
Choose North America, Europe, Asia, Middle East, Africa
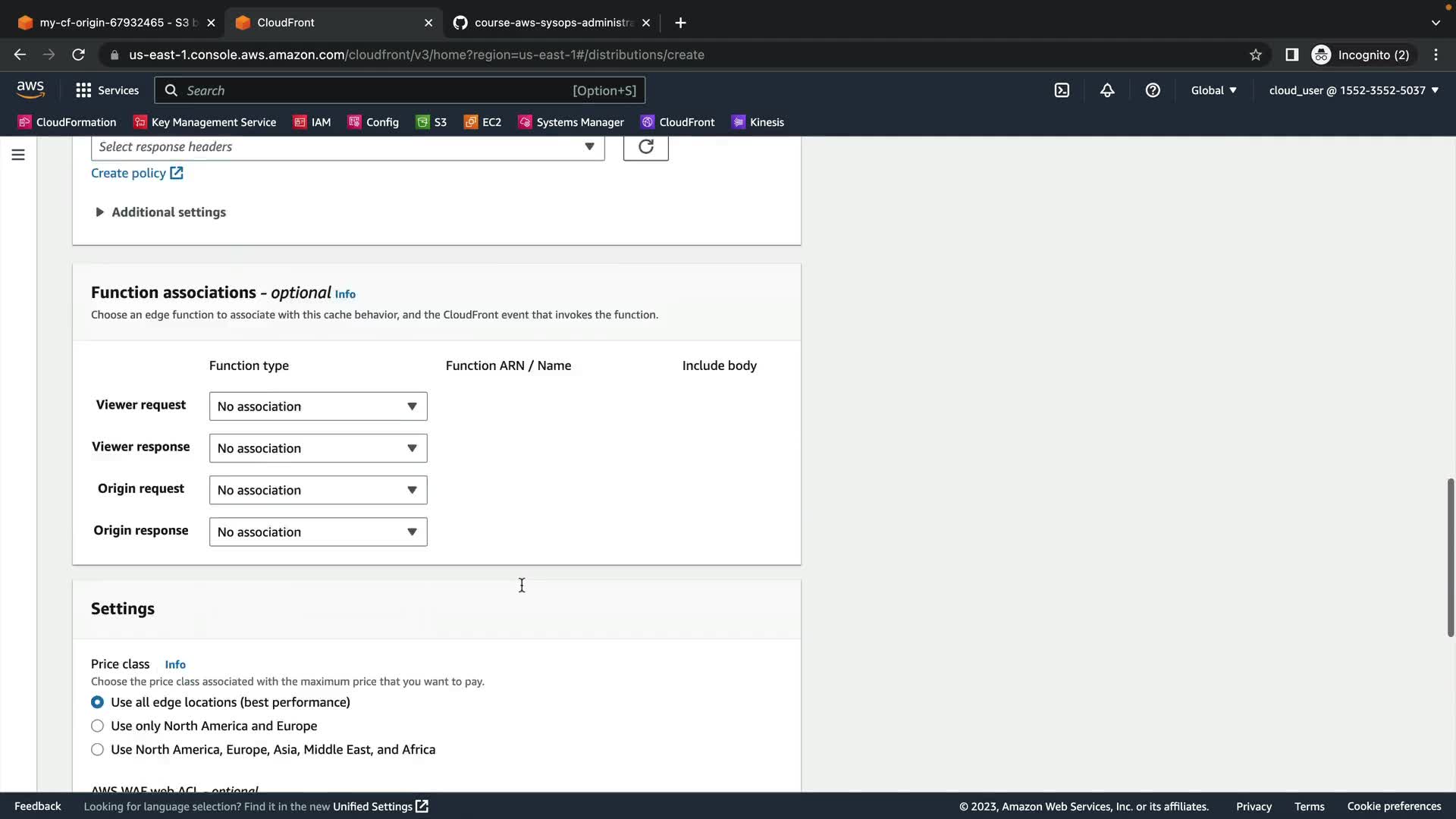click(x=98, y=749)
